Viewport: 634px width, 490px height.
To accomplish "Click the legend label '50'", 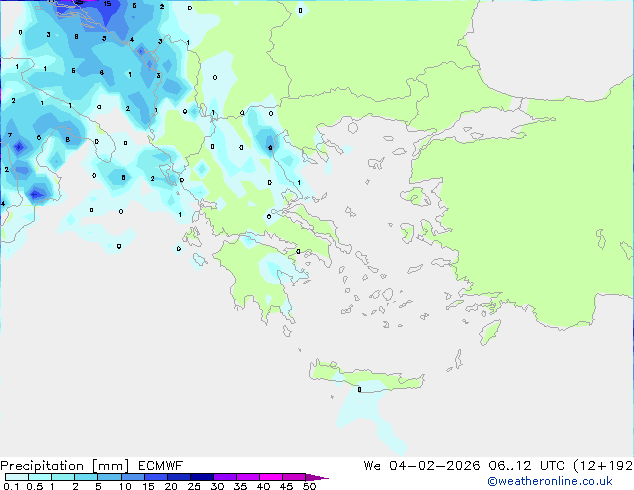I will point(310,486).
